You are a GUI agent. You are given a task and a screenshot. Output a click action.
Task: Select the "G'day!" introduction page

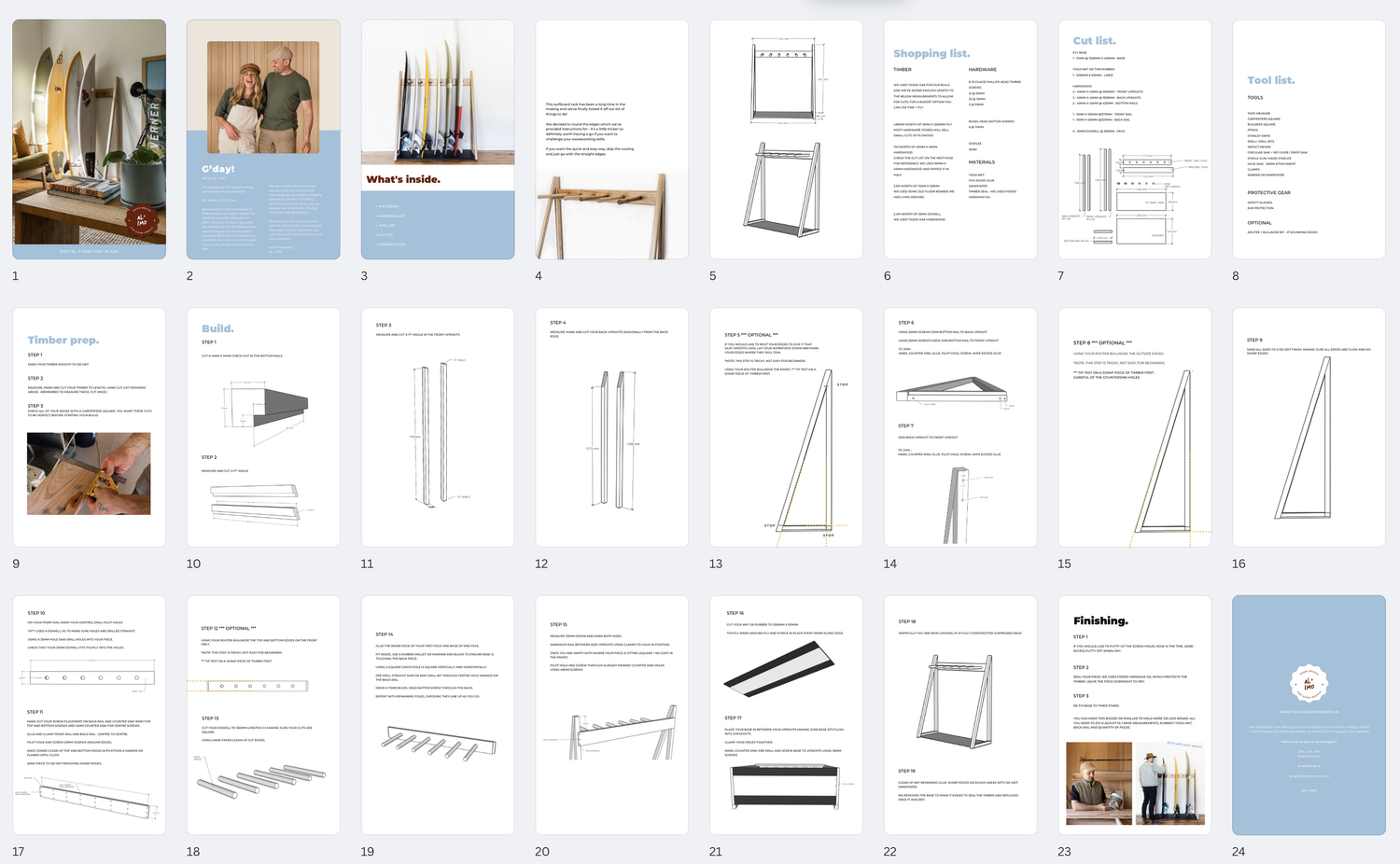(x=263, y=138)
